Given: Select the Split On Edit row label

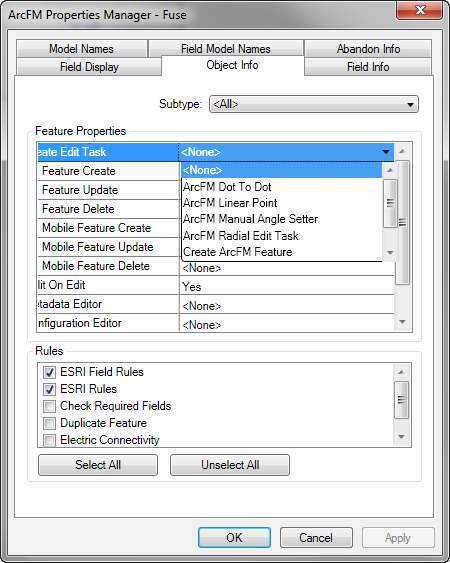Looking at the screenshot, I should click(x=108, y=285).
